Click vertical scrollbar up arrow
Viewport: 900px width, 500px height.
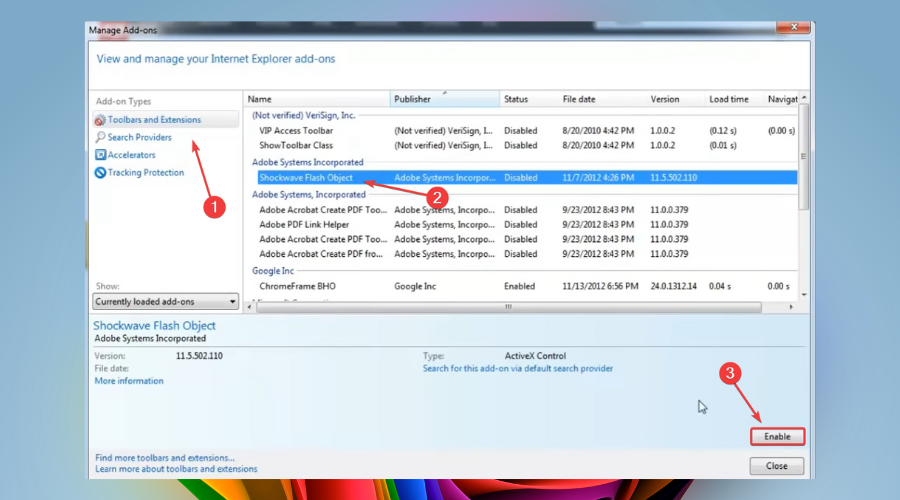pos(804,98)
